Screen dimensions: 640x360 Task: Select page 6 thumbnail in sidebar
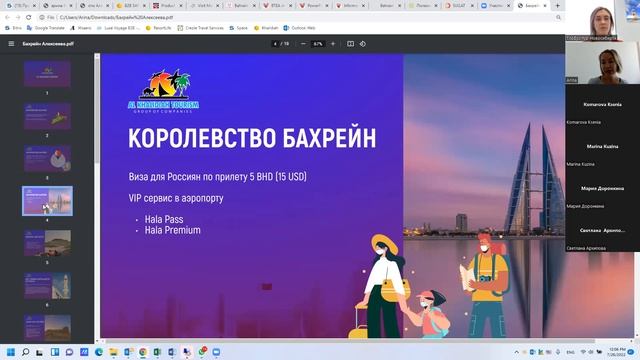(47, 286)
